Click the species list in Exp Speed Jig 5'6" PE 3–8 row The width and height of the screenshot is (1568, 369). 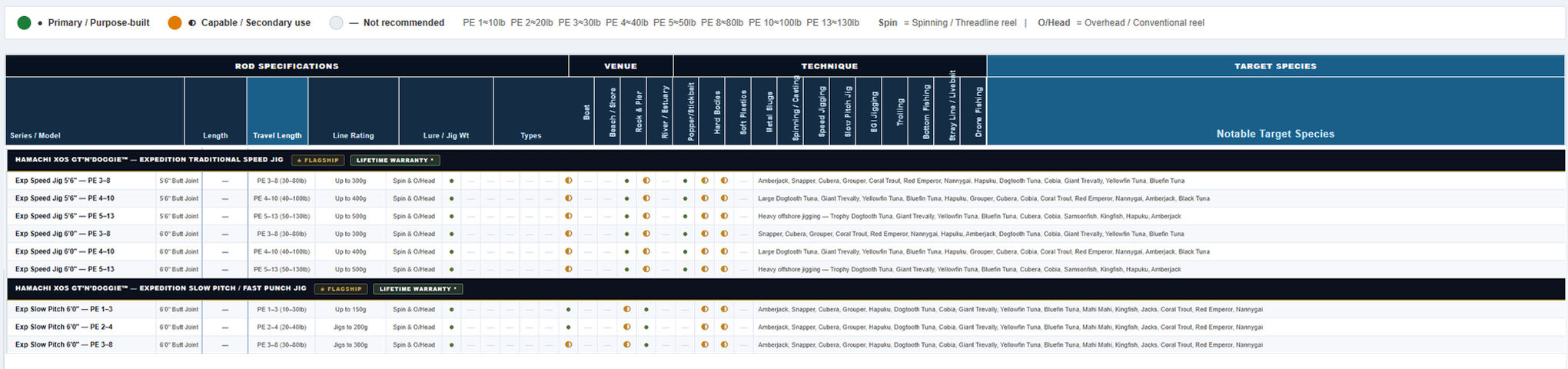[x=972, y=181]
